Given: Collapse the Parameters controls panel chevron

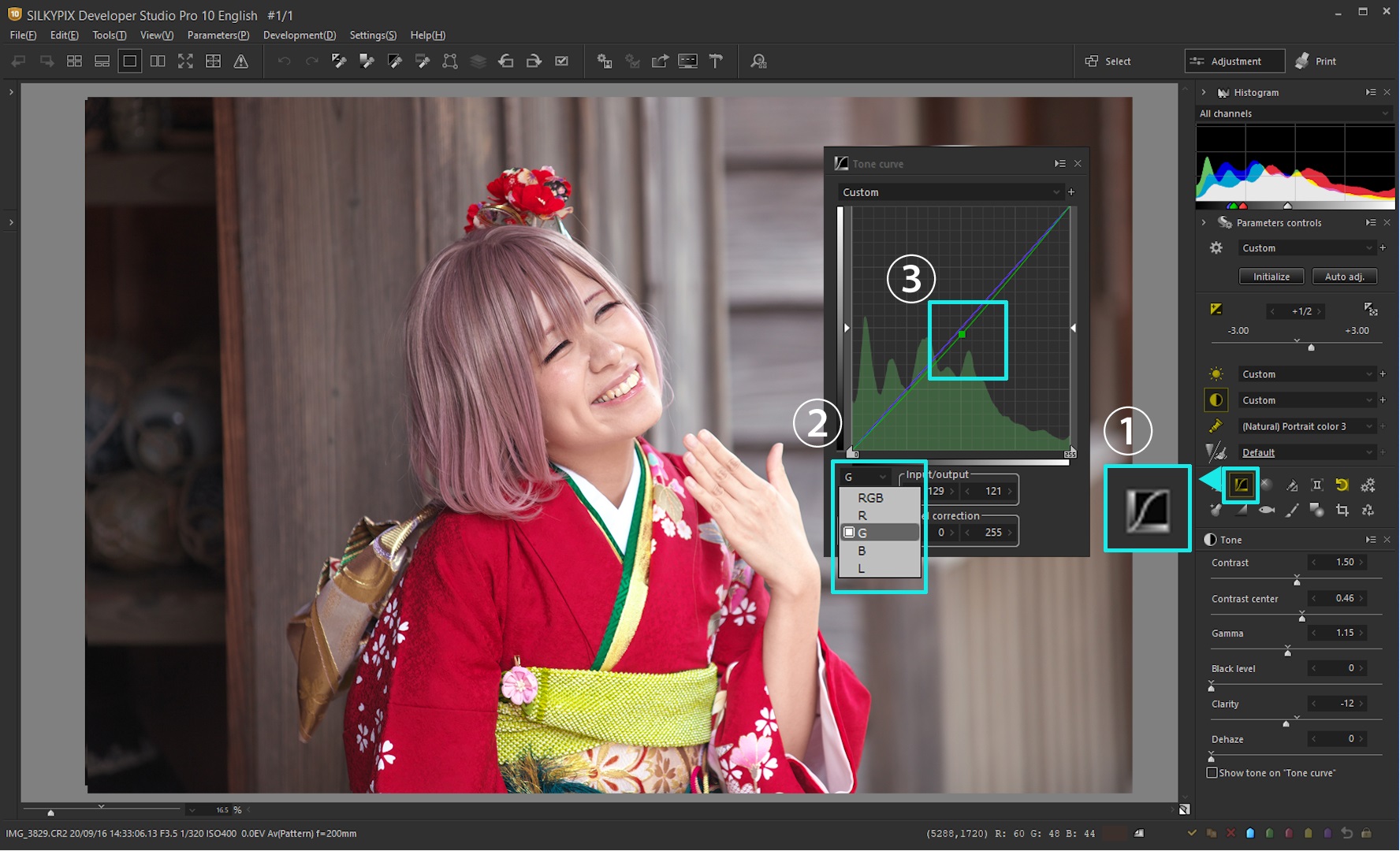Looking at the screenshot, I should tap(1204, 223).
